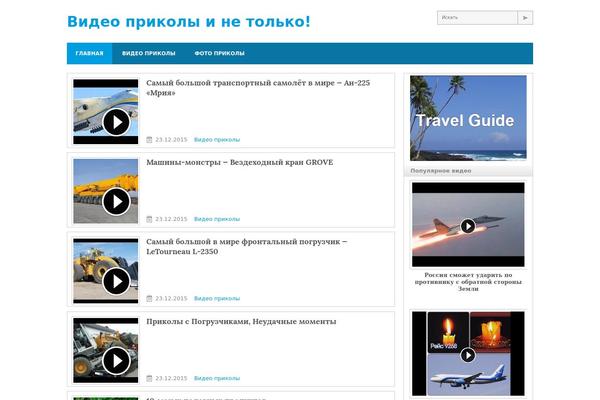Play the GROVE crane video thumbnail
Screen dimensions: 600x400
[106, 191]
